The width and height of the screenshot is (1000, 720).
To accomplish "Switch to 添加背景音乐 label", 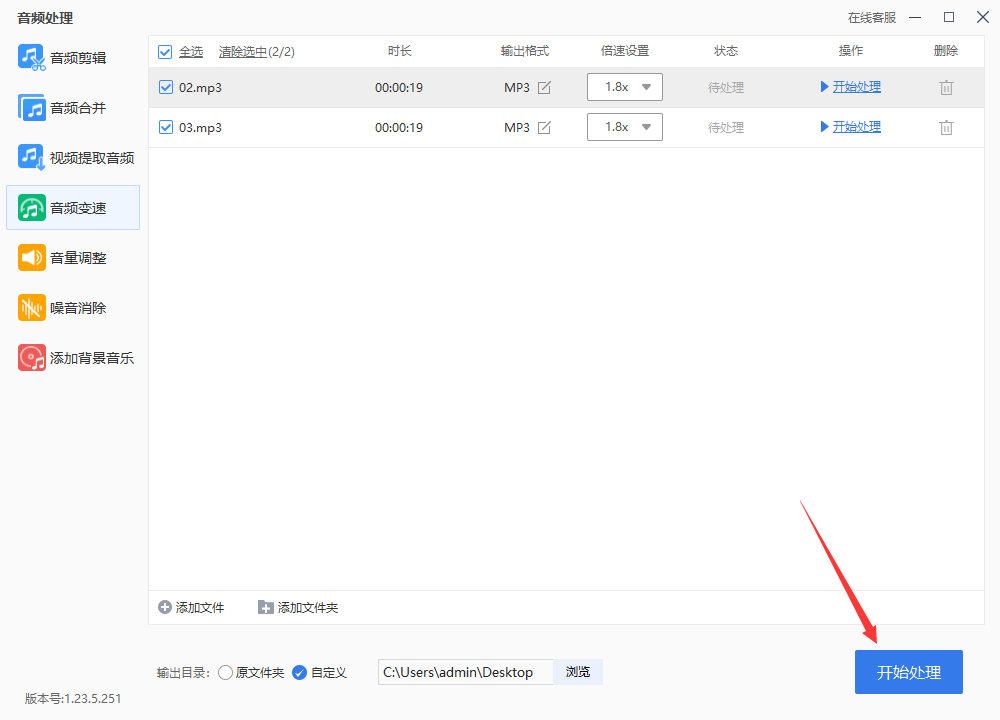I will 92,358.
